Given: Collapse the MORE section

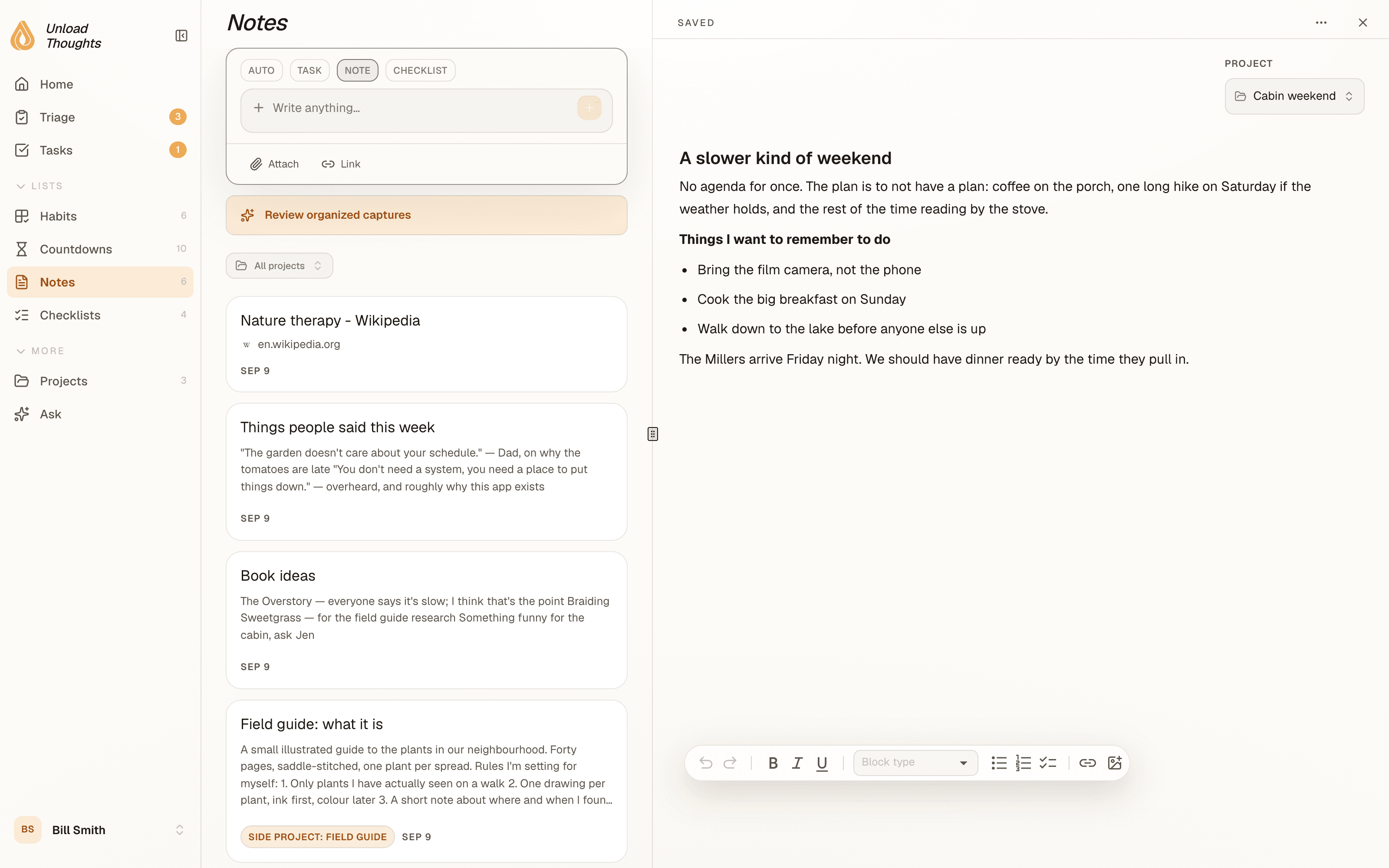Looking at the screenshot, I should (39, 351).
